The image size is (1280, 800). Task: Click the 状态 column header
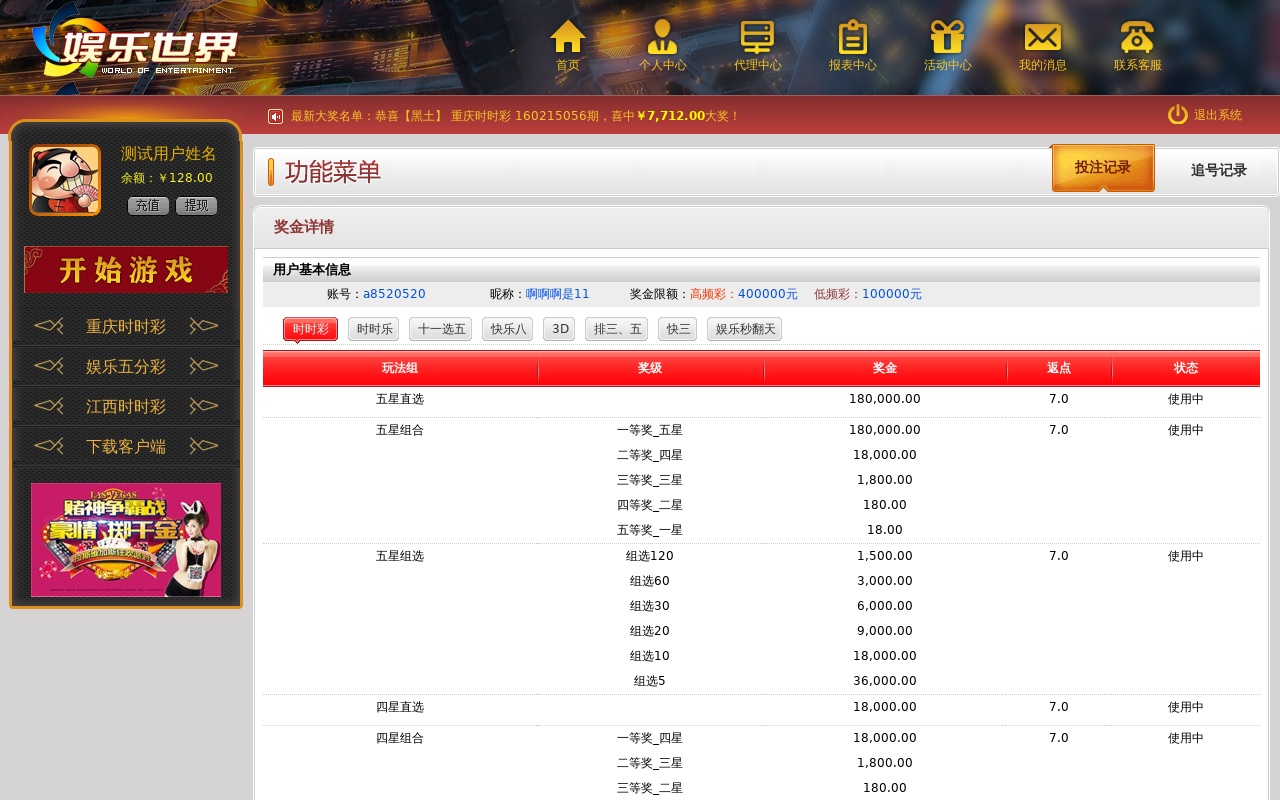click(x=1186, y=368)
